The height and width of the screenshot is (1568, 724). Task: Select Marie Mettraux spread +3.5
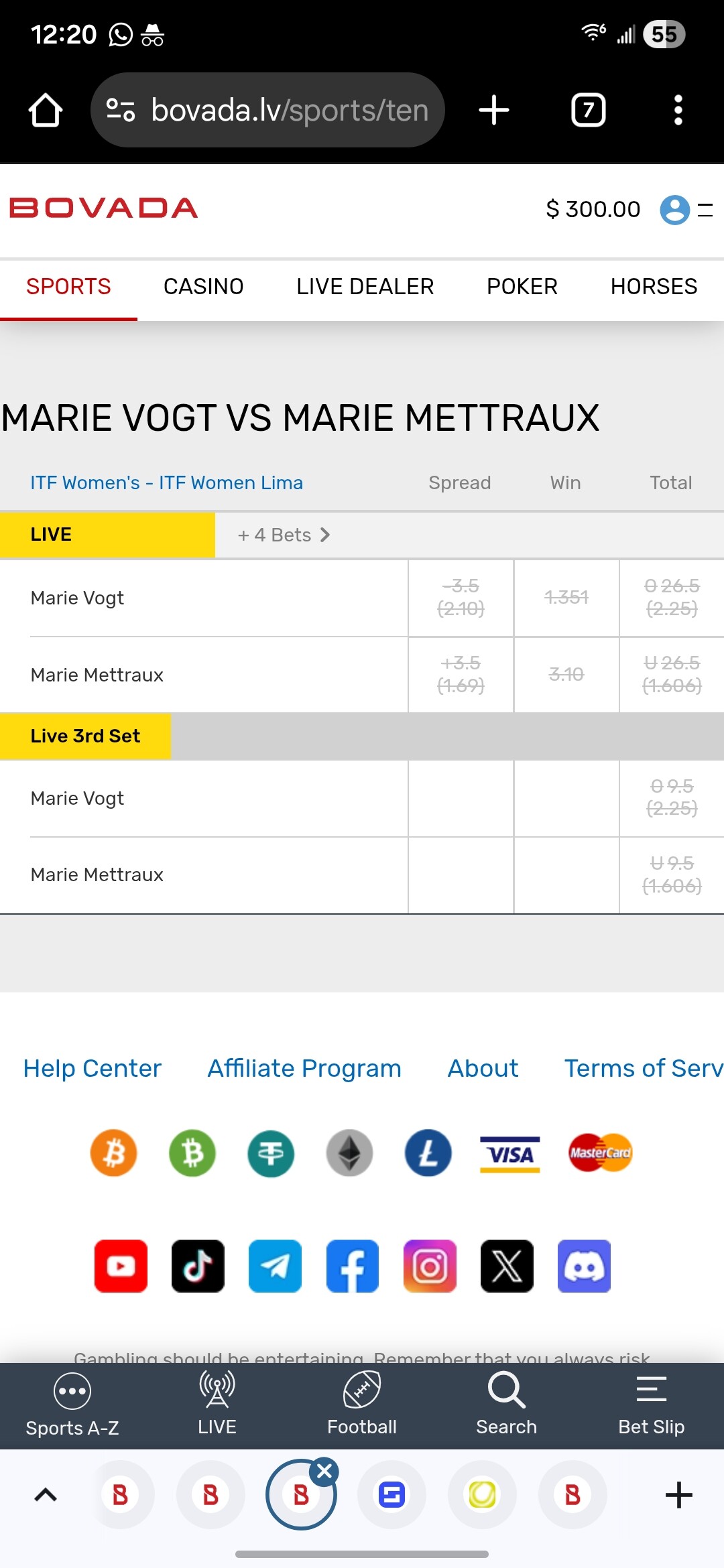tap(461, 674)
